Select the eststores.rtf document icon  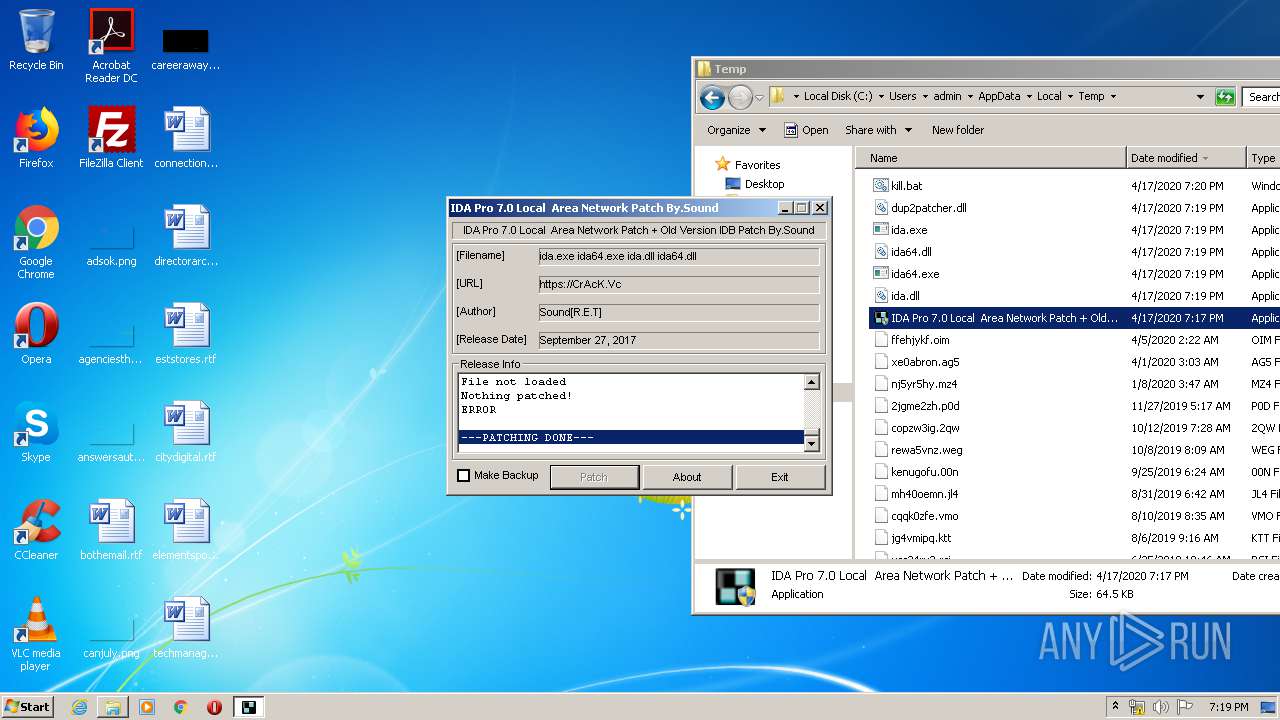(186, 333)
